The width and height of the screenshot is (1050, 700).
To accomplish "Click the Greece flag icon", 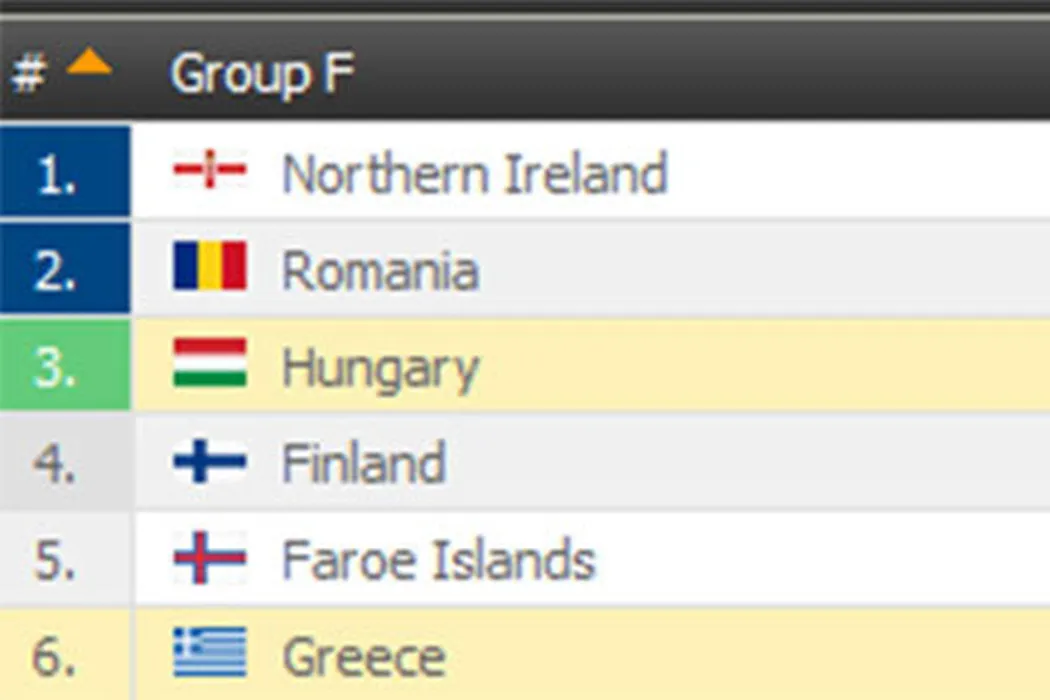I will click(209, 654).
